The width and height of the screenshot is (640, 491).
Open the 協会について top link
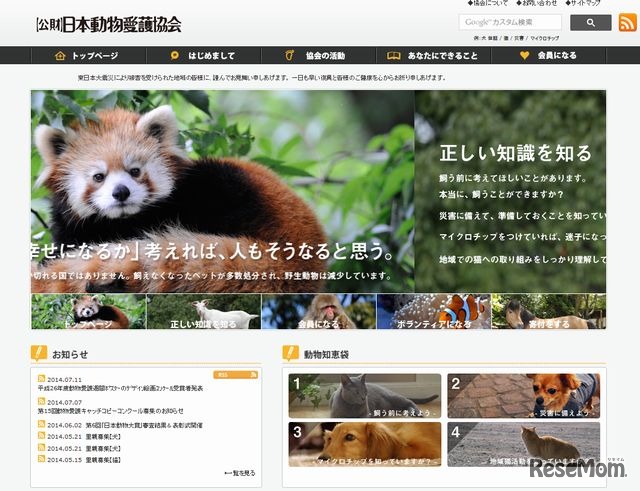tap(488, 3)
